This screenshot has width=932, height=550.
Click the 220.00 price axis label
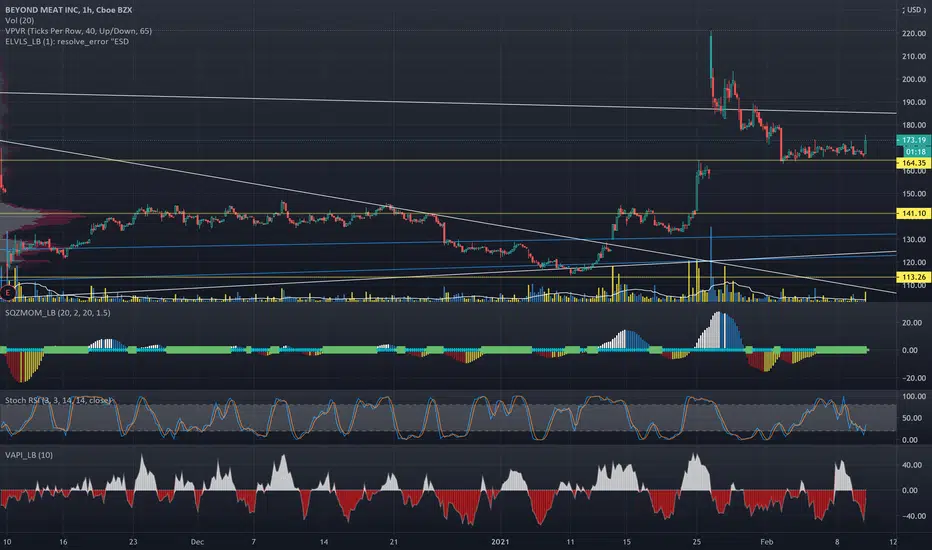point(914,34)
